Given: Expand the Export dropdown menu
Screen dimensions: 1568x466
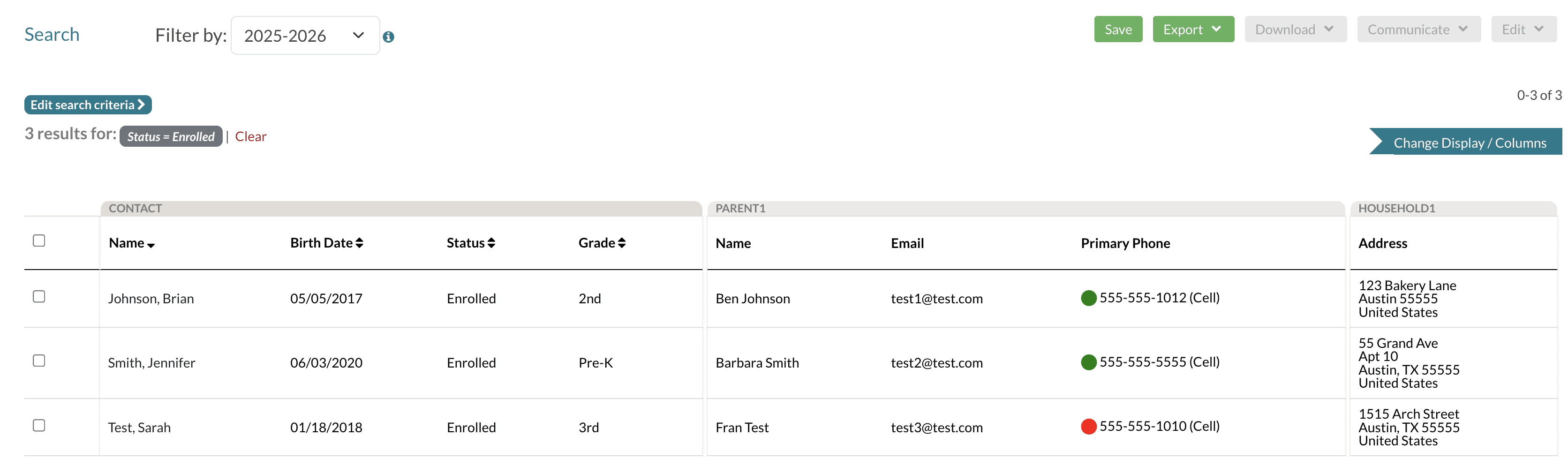Looking at the screenshot, I should pos(1193,29).
